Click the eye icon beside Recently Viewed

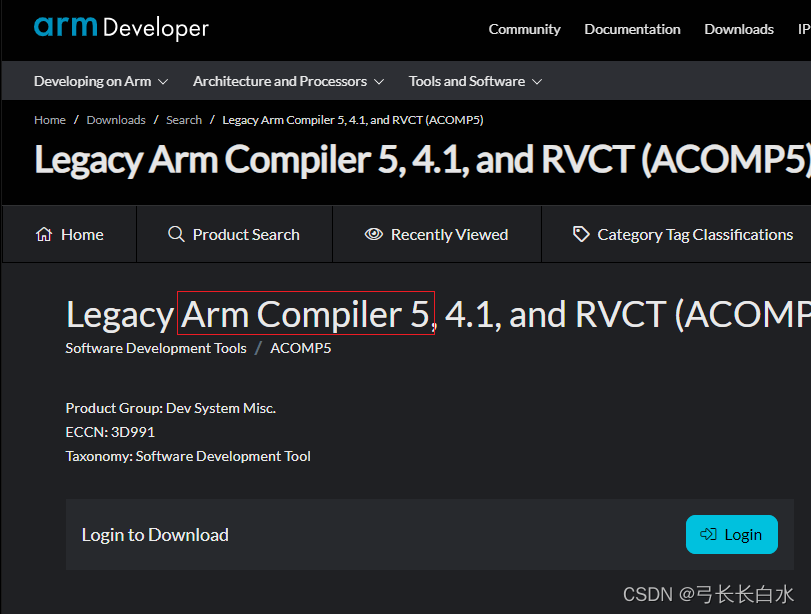click(374, 234)
